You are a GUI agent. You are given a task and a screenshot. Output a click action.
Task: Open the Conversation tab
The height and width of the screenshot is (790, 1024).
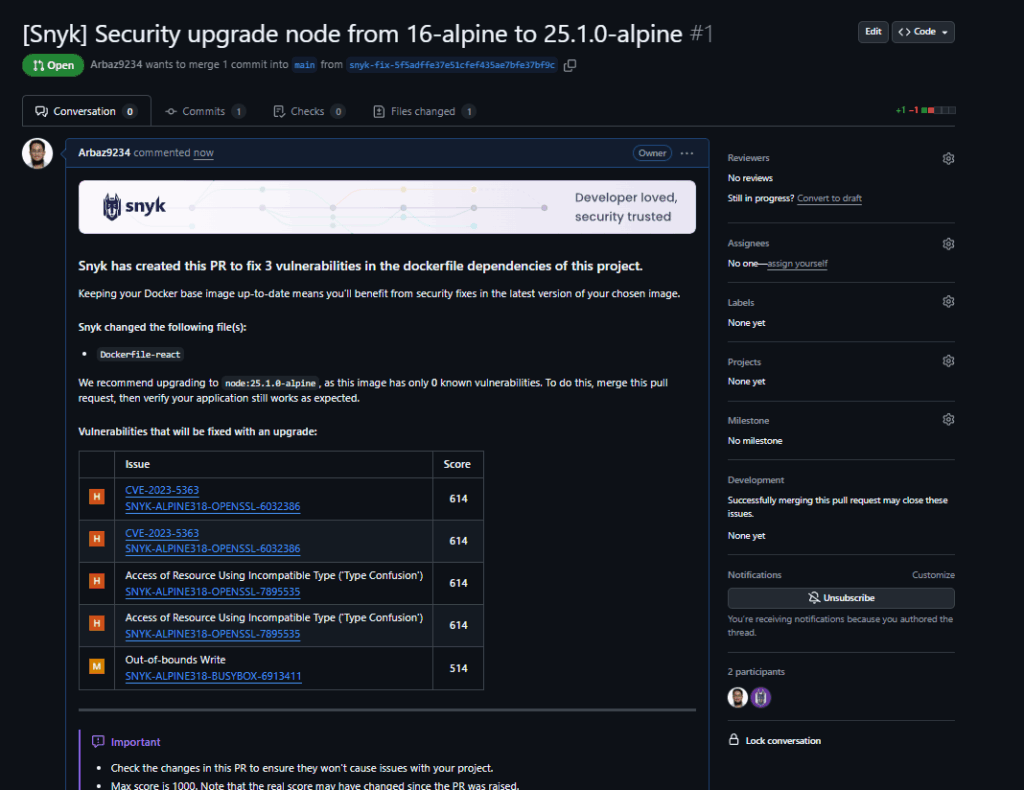coord(86,111)
